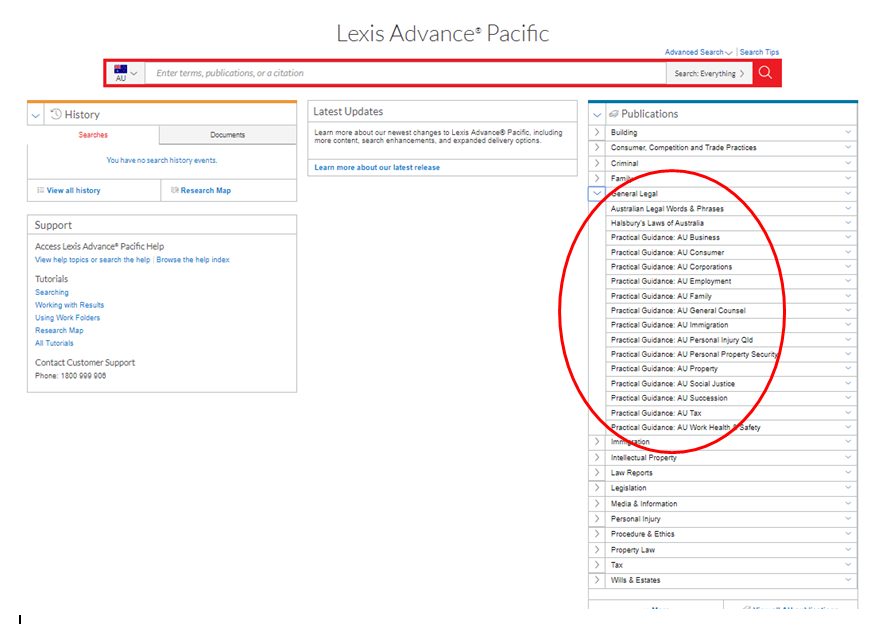Viewport: 870px width, 624px height.
Task: Expand the Tax category
Action: [597, 565]
